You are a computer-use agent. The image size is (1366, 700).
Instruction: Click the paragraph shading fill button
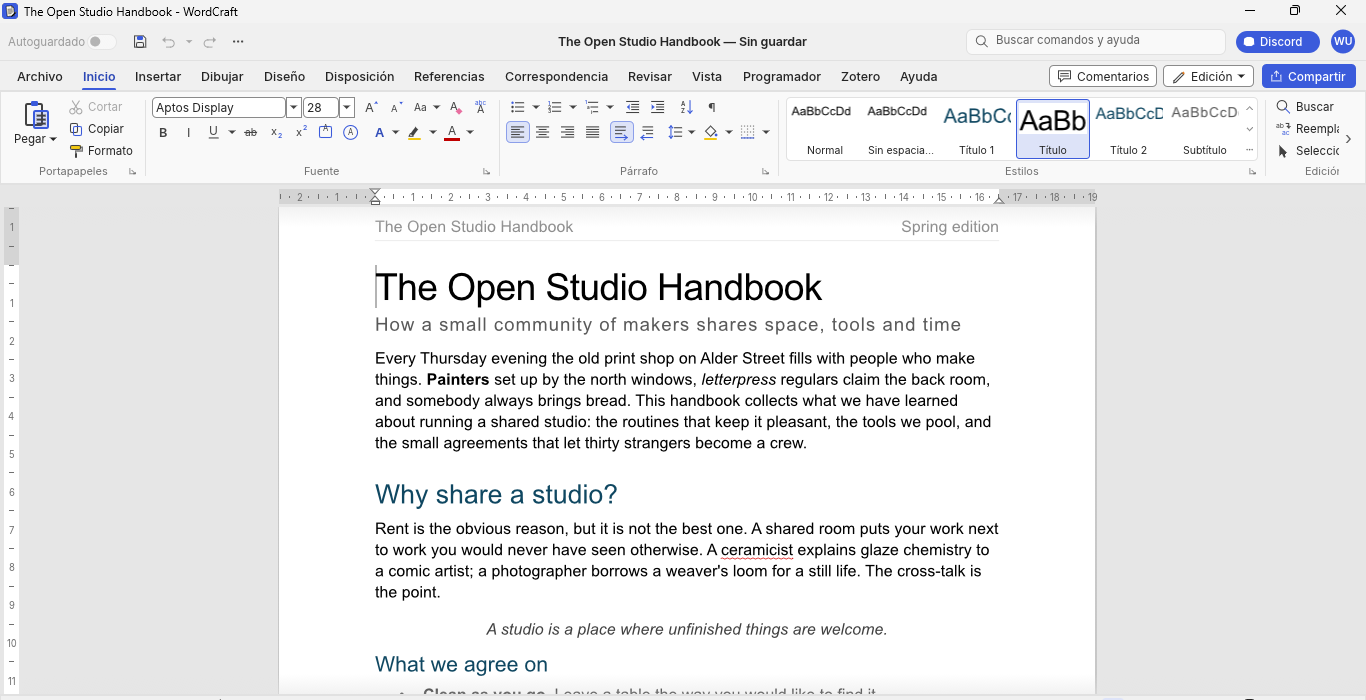pos(711,132)
